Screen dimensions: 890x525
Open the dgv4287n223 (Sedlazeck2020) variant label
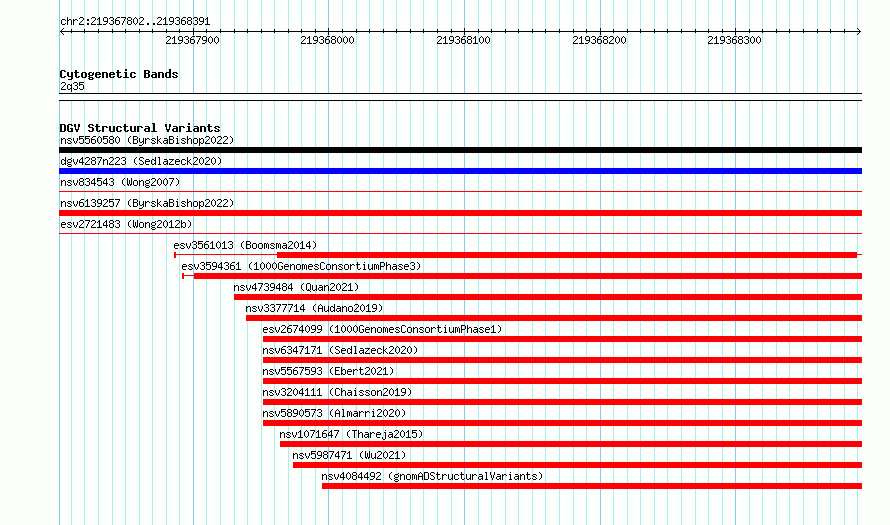coord(141,161)
